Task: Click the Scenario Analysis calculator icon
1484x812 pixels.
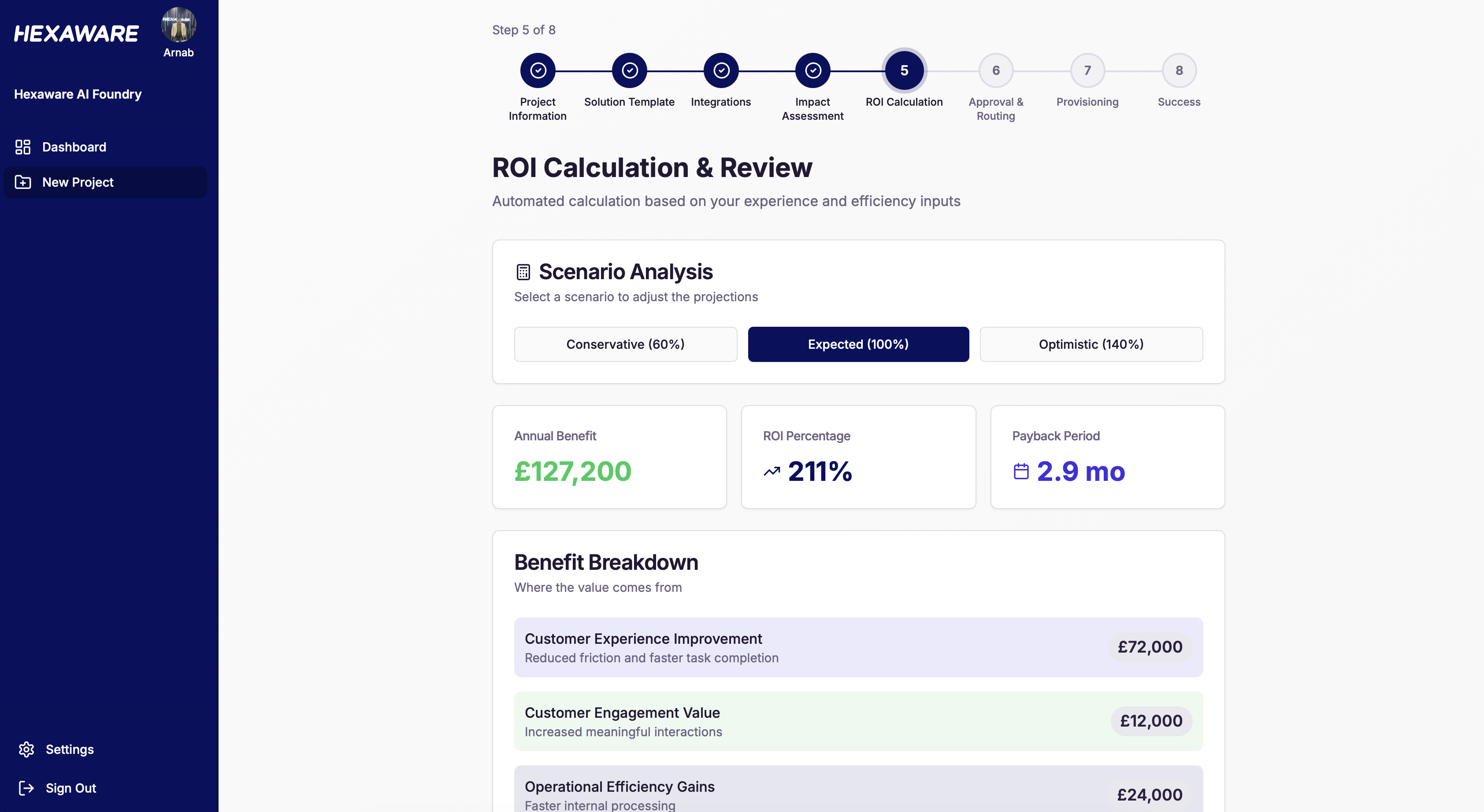Action: pyautogui.click(x=523, y=272)
